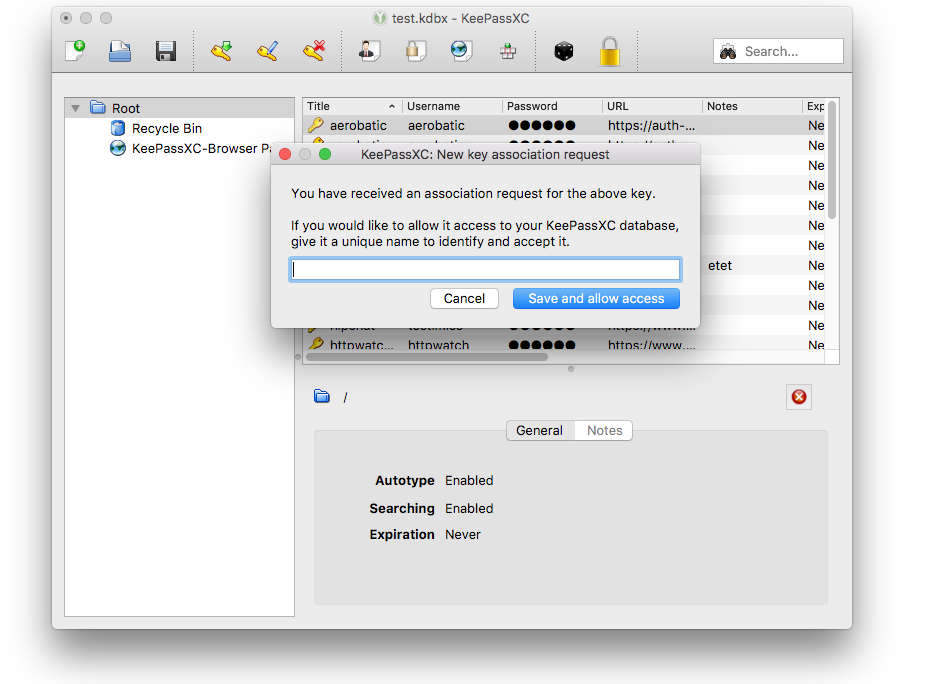
Task: Sort entries by Username column header
Action: click(x=452, y=106)
